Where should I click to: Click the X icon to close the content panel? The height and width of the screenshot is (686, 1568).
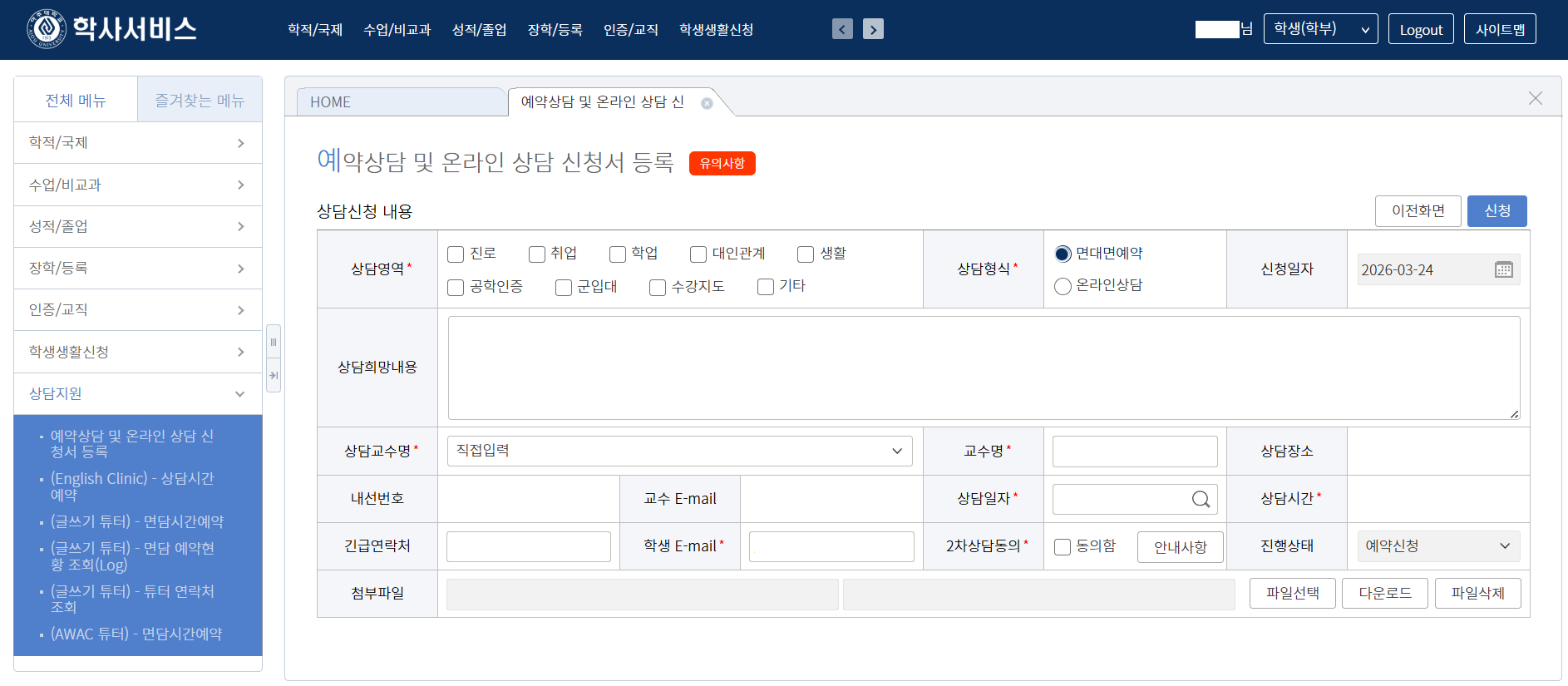1535,99
